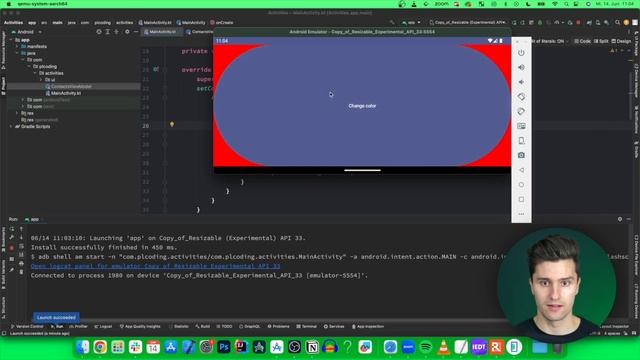Click the MainActivity.kt breadcrumb in the navigation bar

155,22
